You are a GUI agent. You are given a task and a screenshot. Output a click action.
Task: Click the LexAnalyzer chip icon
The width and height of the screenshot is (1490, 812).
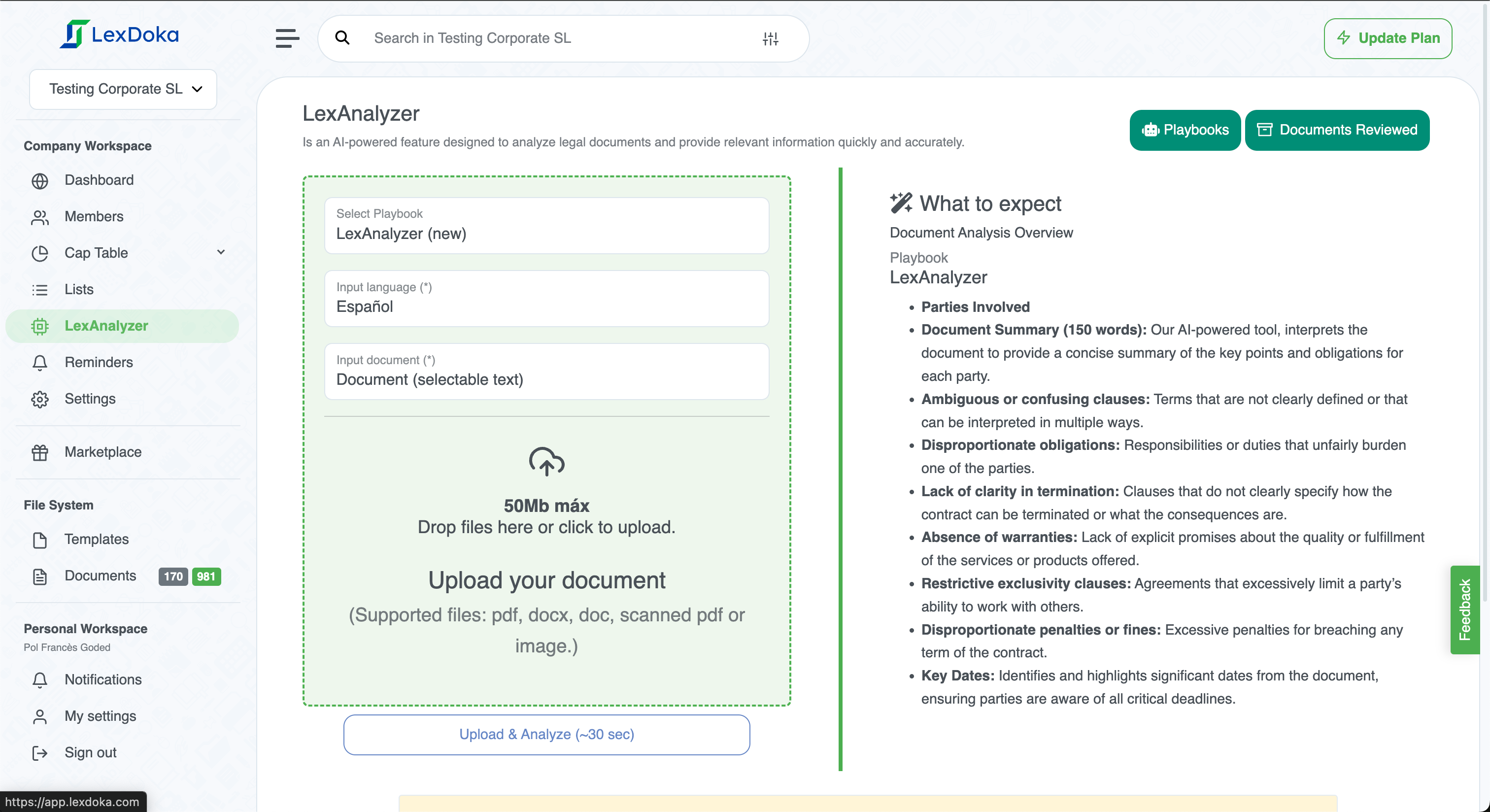(x=40, y=326)
